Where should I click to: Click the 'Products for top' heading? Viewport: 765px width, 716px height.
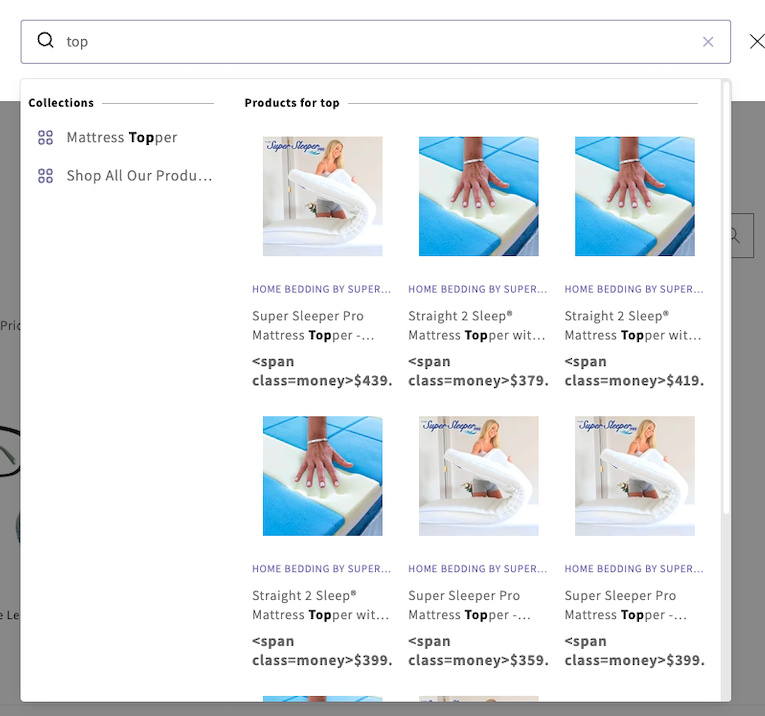292,103
